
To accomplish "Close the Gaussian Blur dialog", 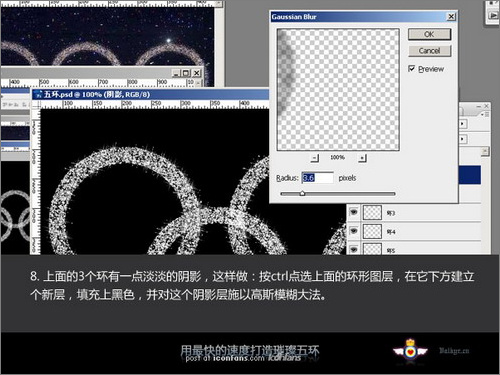I will 451,16.
